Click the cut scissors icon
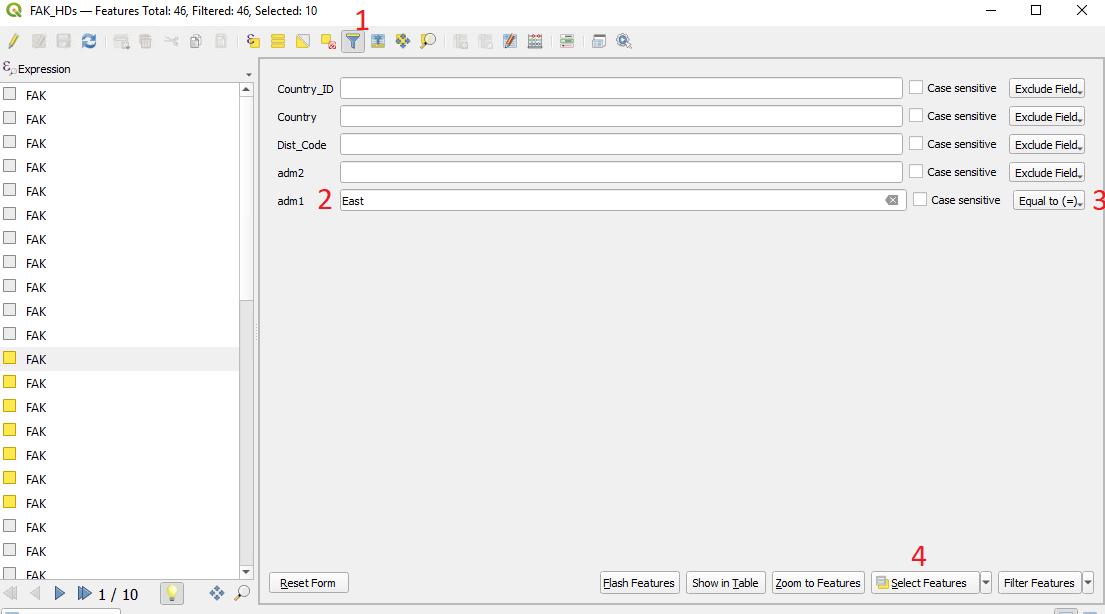The width and height of the screenshot is (1105, 614). [171, 41]
